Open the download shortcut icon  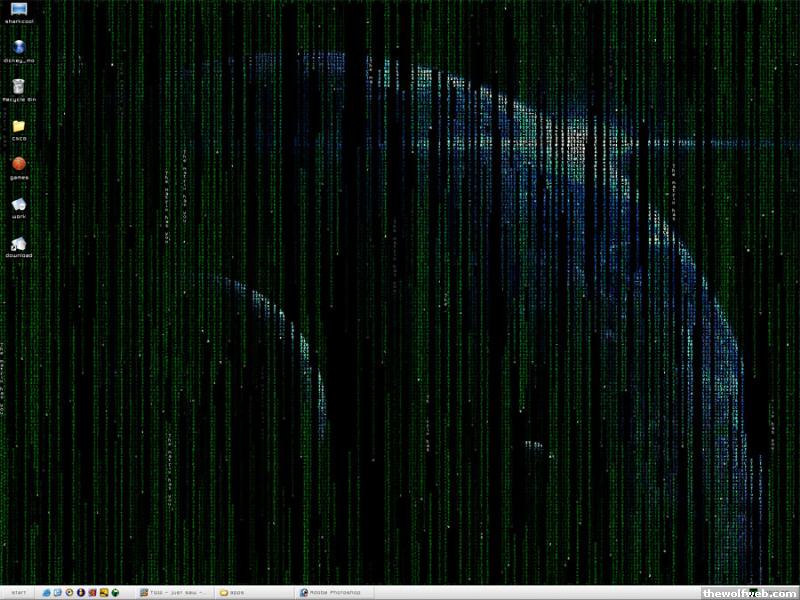coord(19,243)
